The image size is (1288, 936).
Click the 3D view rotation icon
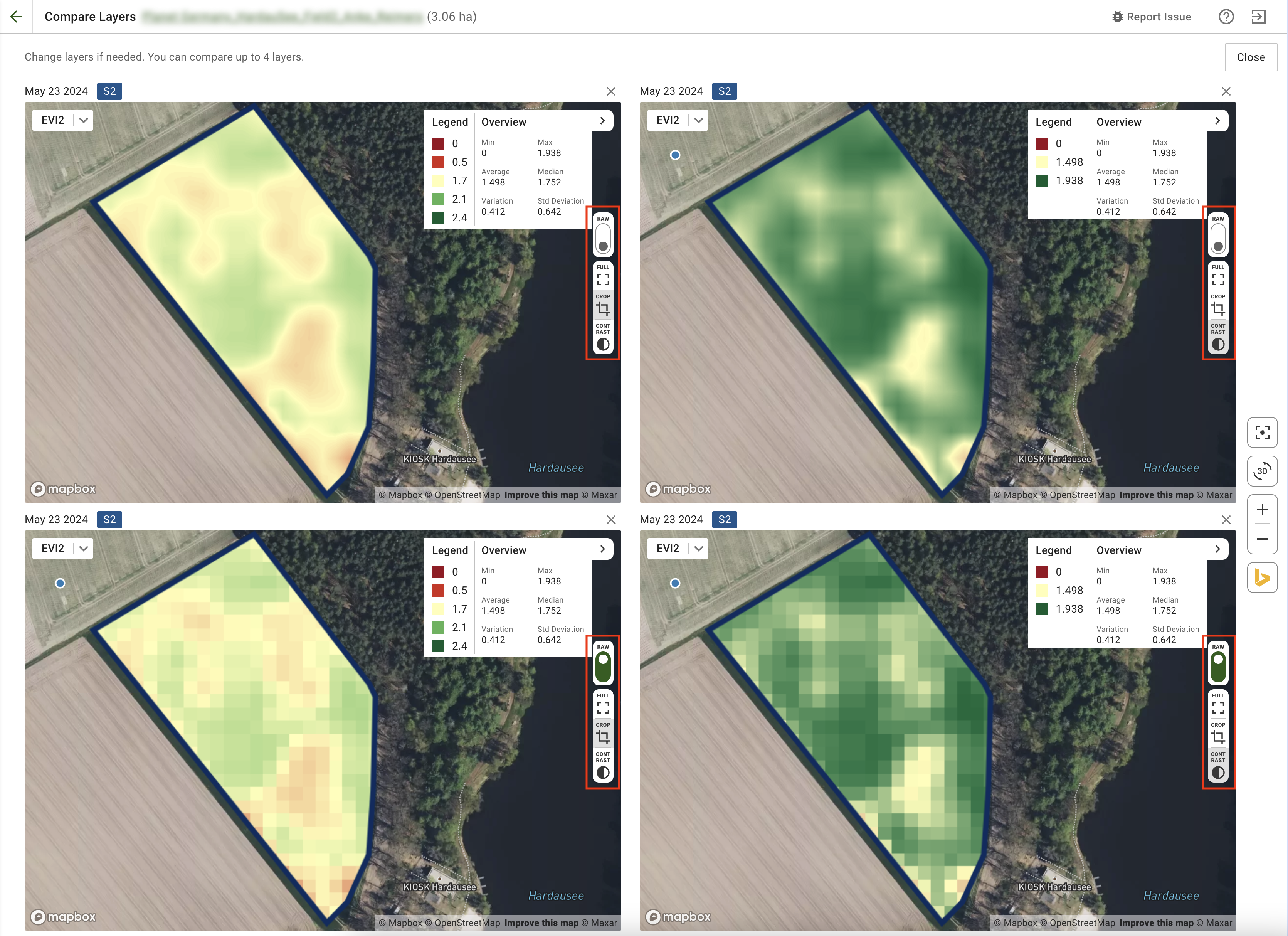tap(1262, 471)
